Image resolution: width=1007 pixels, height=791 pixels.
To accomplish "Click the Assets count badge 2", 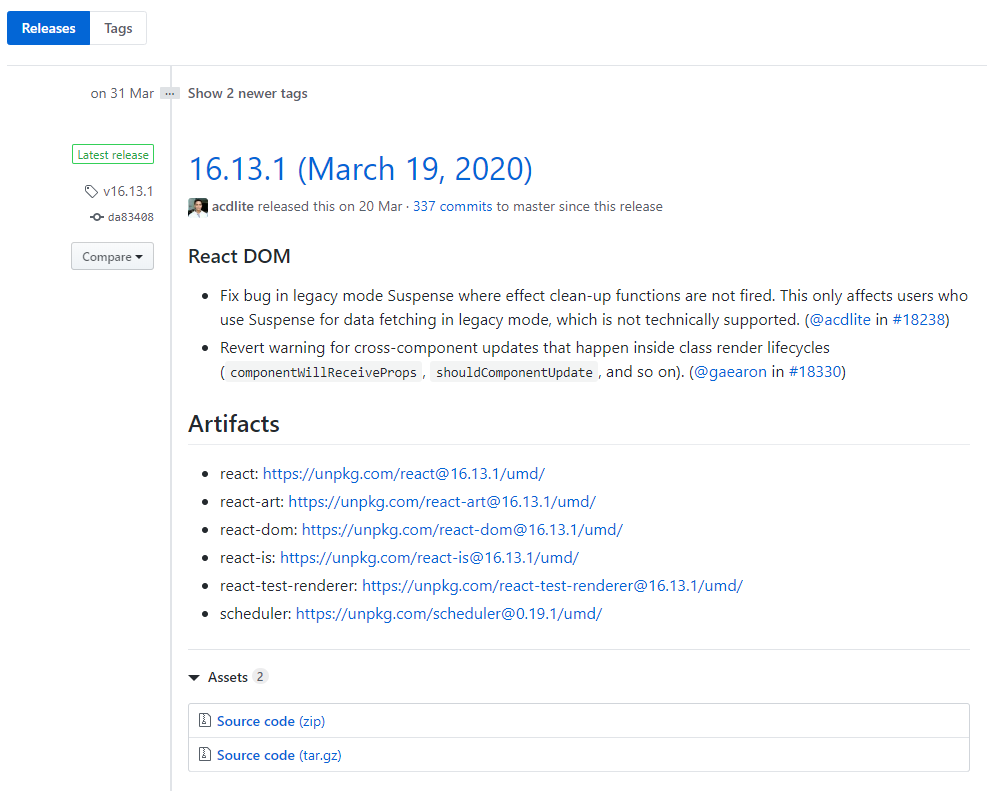I will [x=260, y=677].
